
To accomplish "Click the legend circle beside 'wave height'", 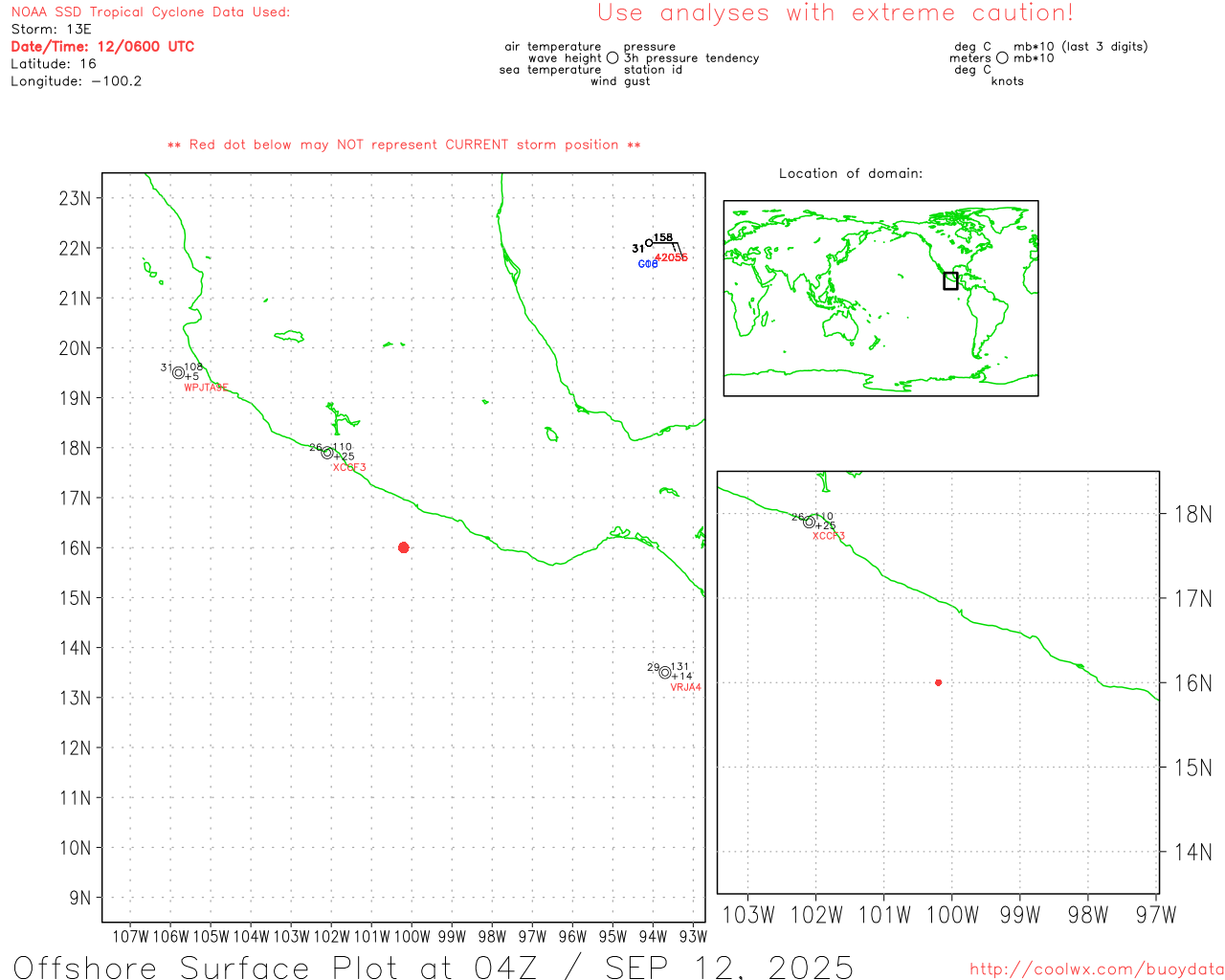I will point(612,58).
